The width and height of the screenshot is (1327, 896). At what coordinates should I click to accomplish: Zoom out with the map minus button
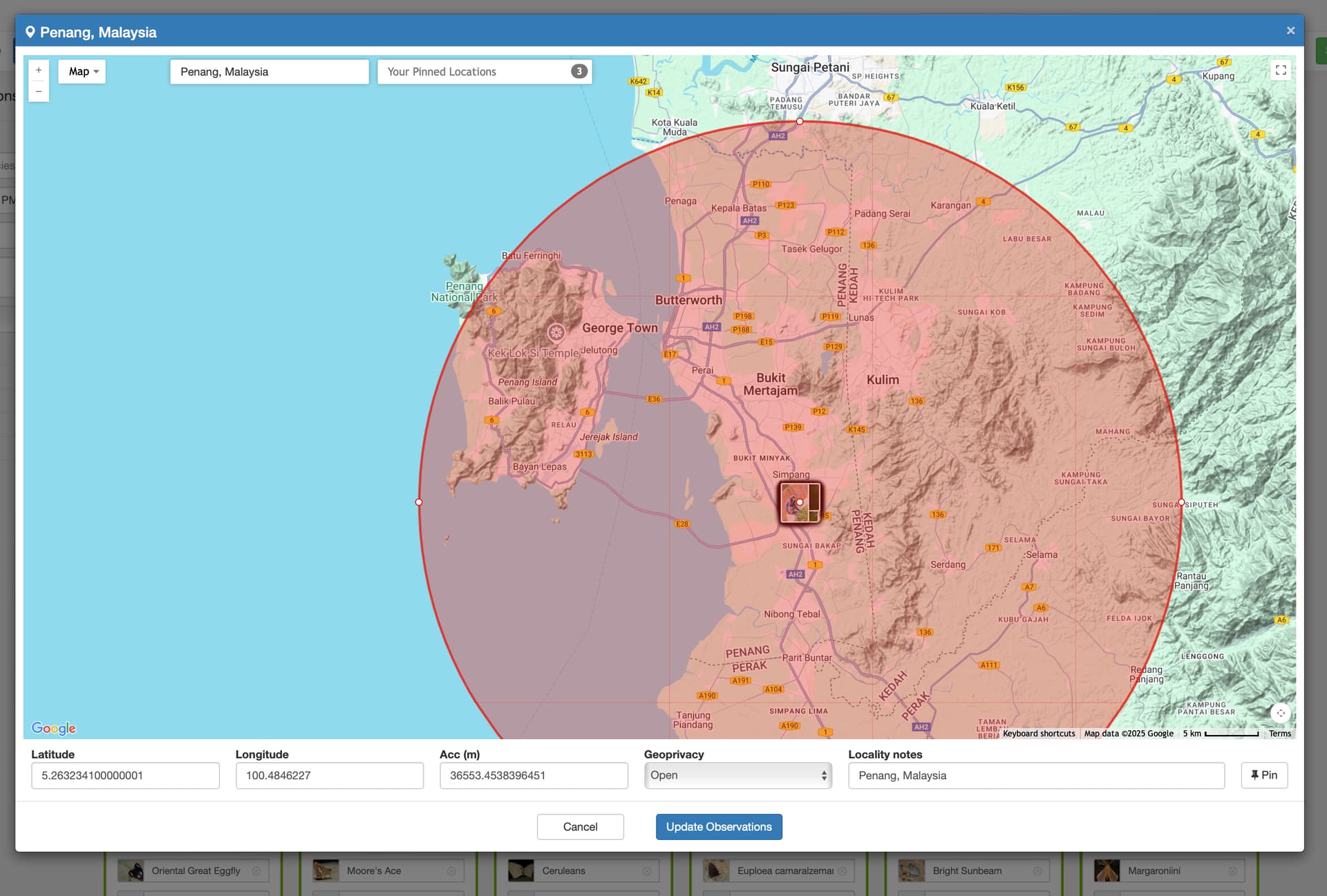[x=39, y=92]
